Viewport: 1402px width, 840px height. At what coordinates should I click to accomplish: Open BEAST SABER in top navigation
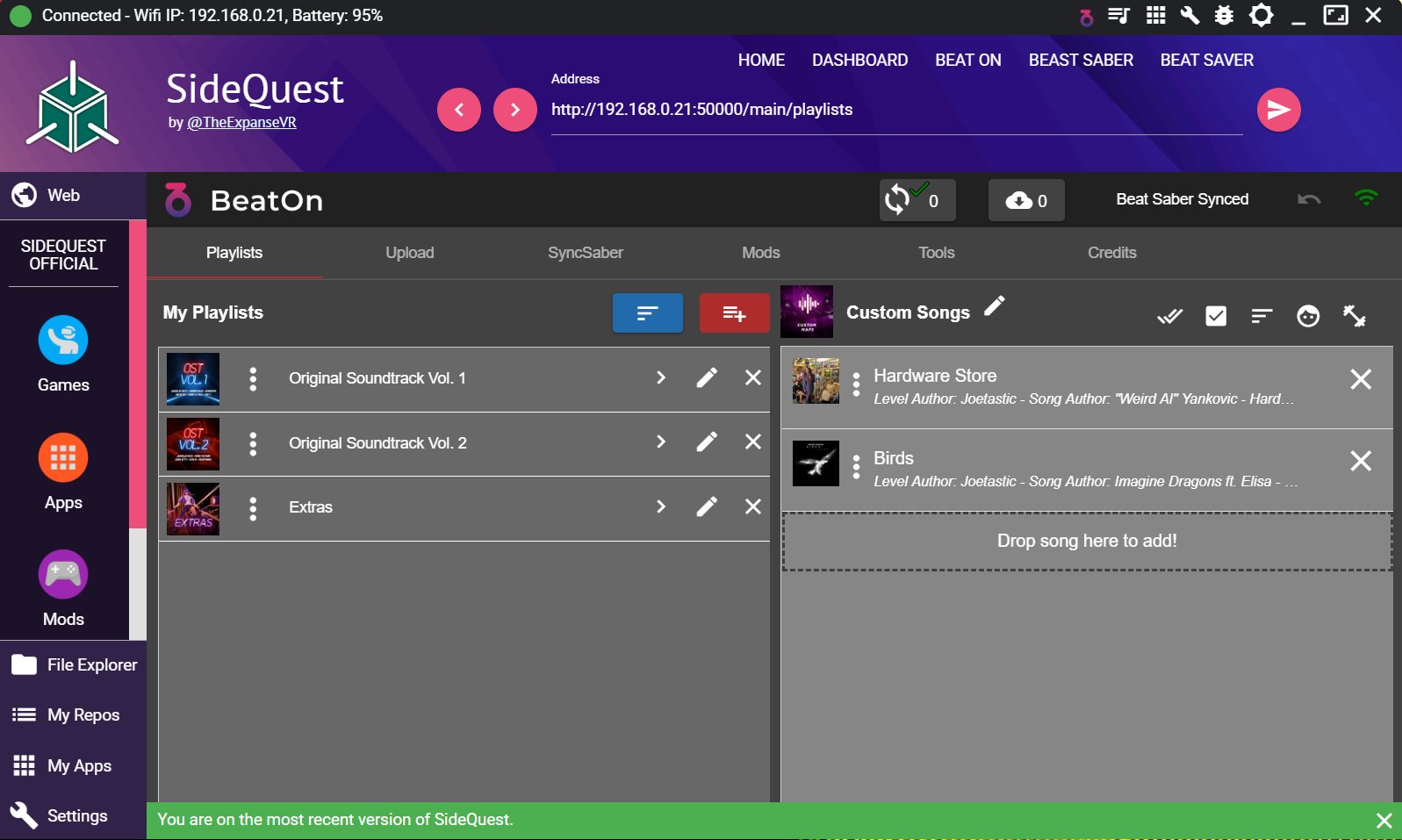1081,60
